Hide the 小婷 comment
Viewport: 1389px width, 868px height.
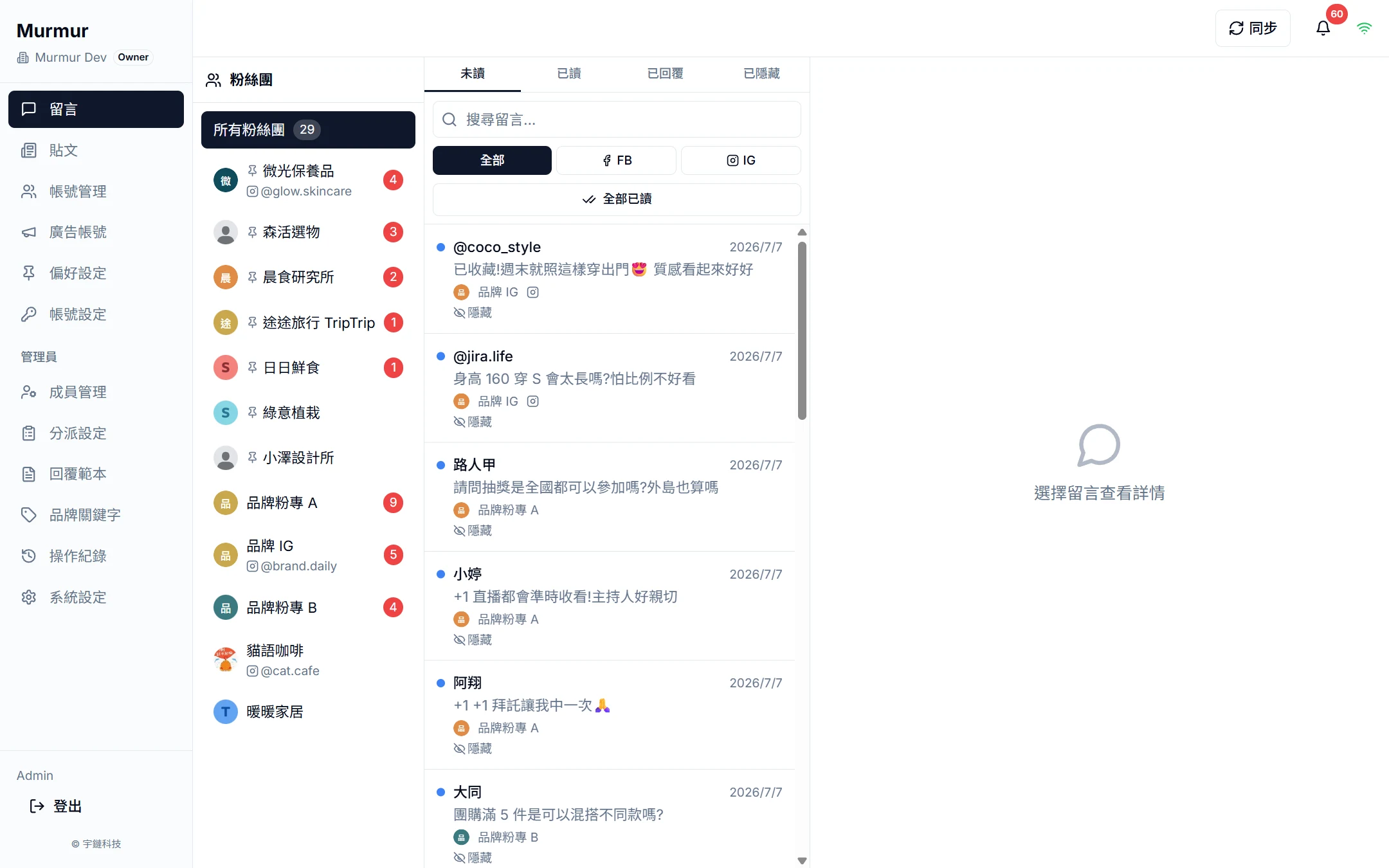[473, 640]
